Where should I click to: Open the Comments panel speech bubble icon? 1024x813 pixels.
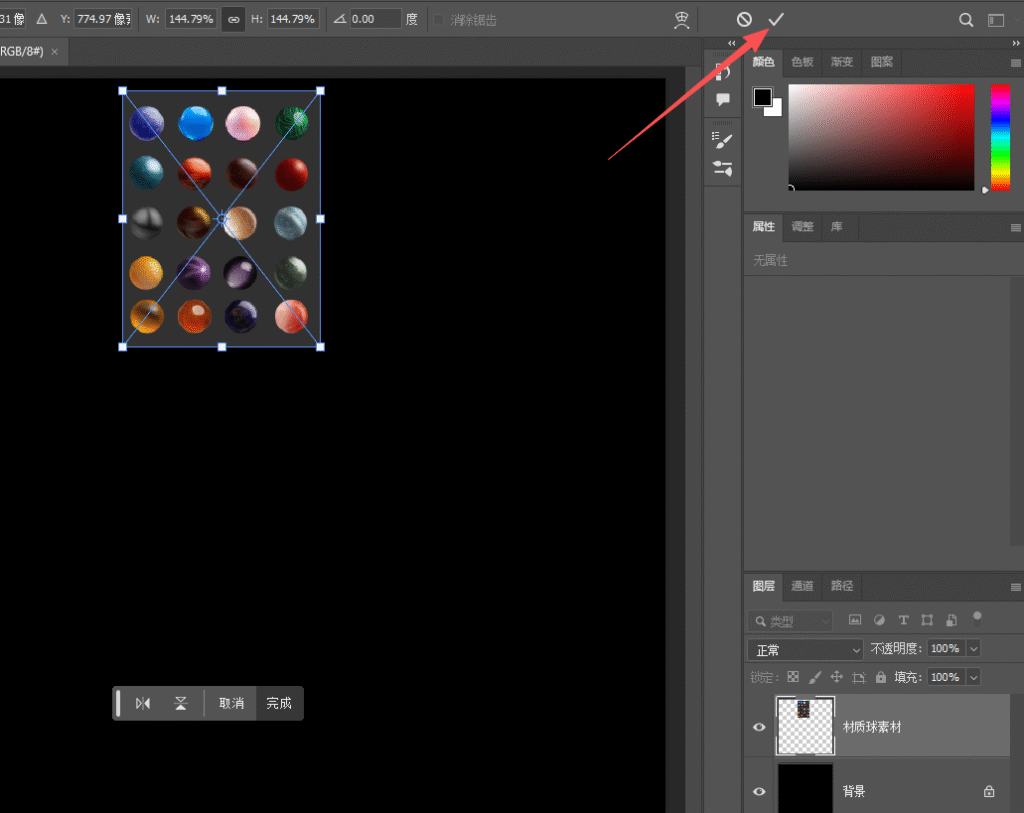[x=722, y=99]
